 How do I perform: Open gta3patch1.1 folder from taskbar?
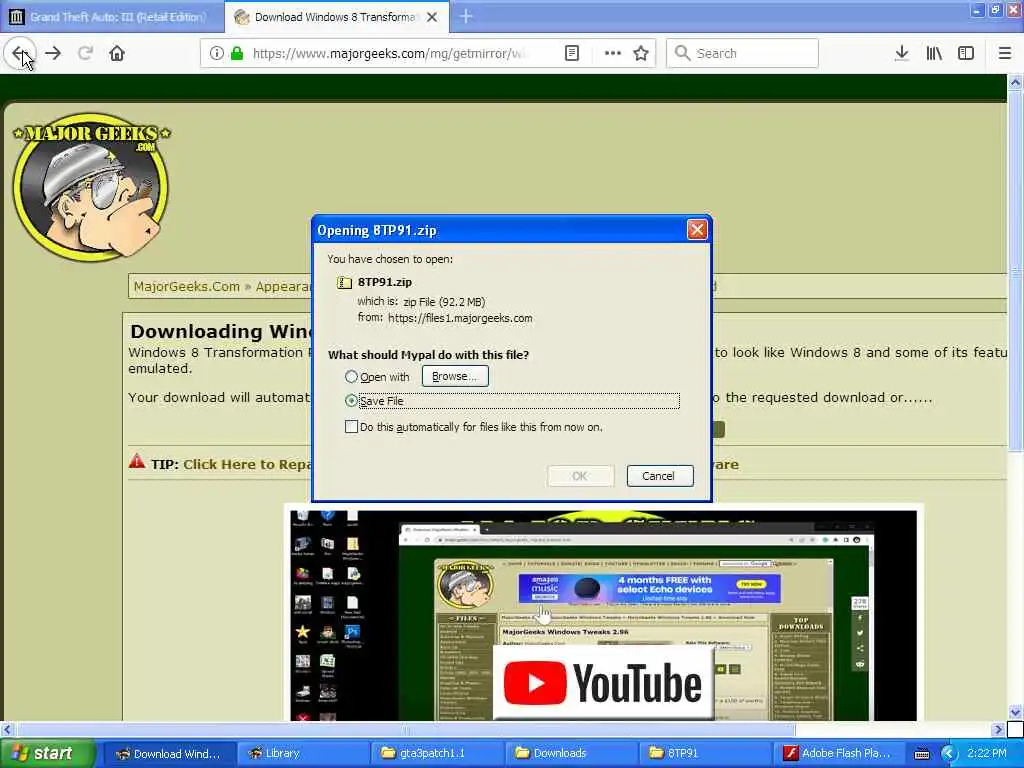point(436,754)
